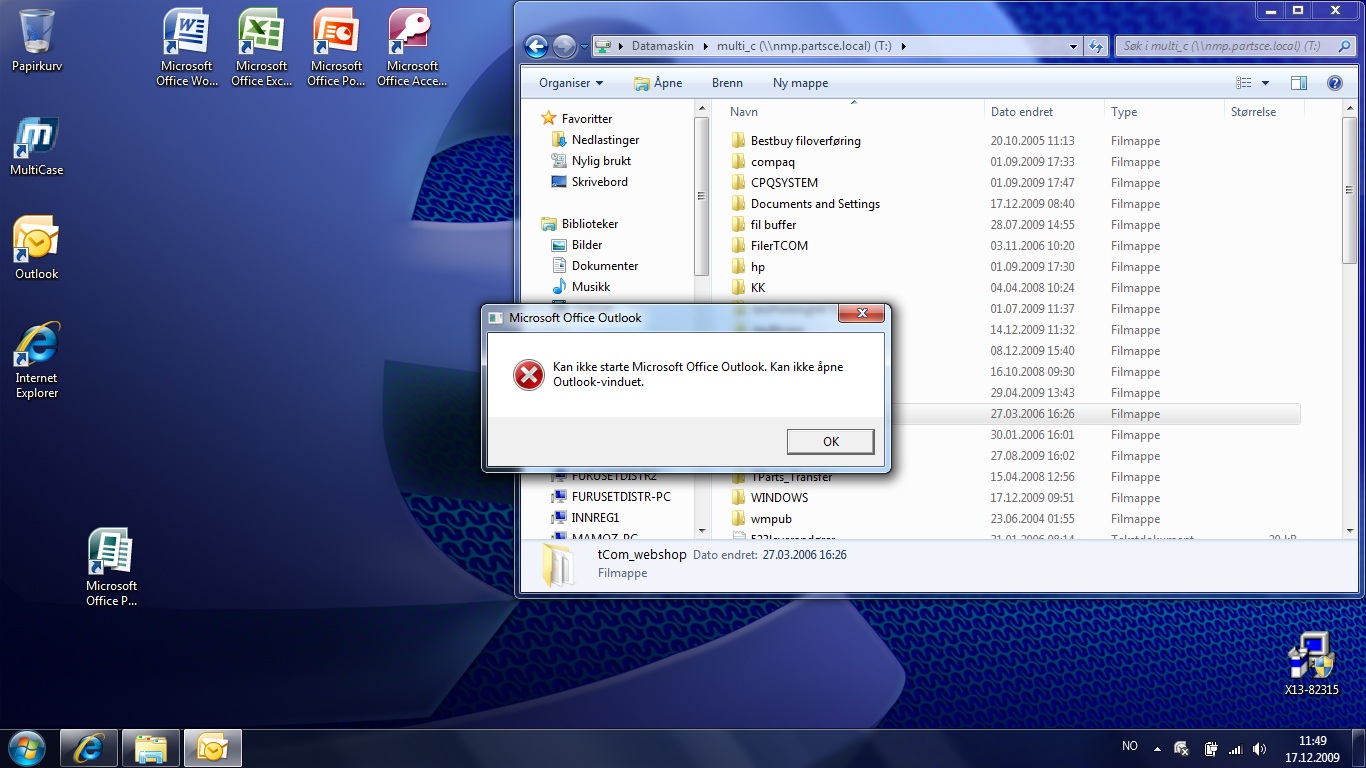Open the network signal tray icon
The height and width of the screenshot is (768, 1366).
1235,748
